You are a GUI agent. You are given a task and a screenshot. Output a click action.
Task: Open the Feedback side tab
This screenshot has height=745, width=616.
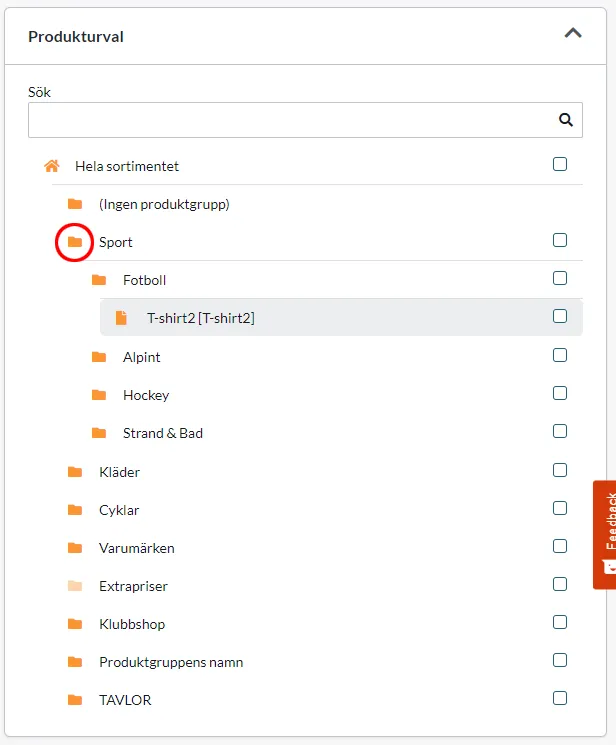[x=605, y=535]
